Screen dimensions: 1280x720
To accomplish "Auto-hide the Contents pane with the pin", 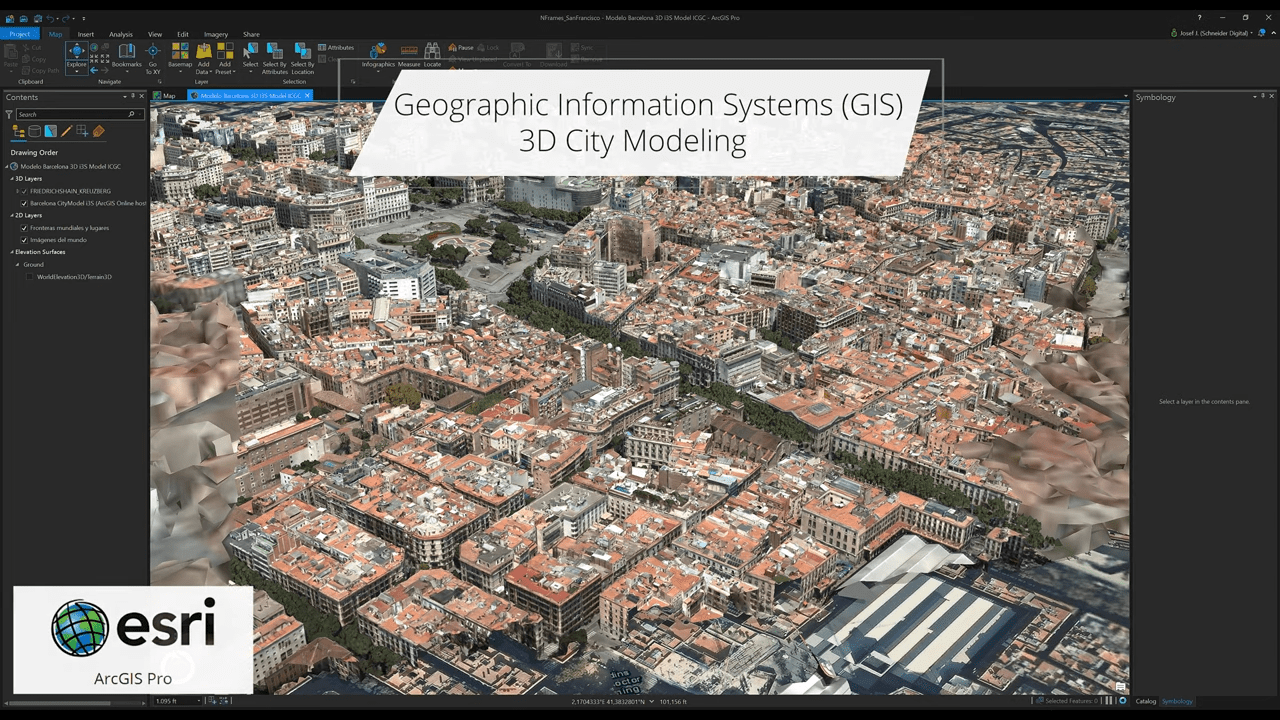I will (135, 97).
